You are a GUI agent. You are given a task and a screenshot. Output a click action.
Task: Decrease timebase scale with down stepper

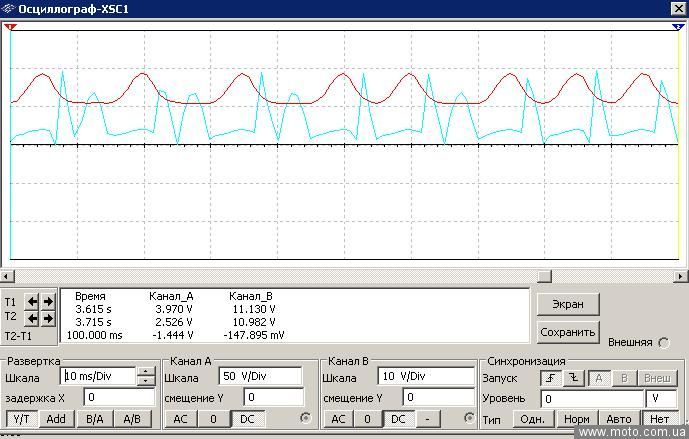[146, 382]
